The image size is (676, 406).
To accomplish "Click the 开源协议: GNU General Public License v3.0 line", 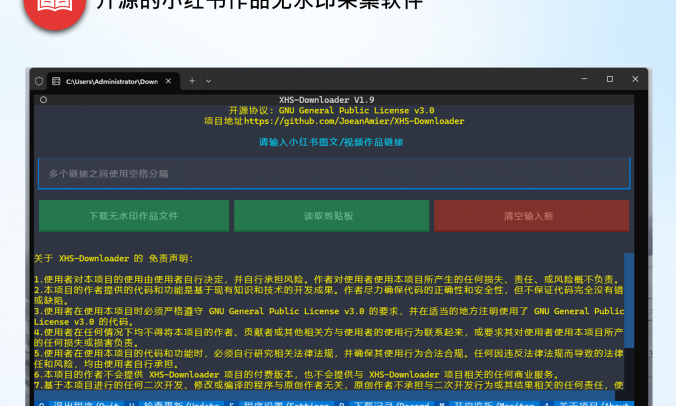I will (331, 111).
